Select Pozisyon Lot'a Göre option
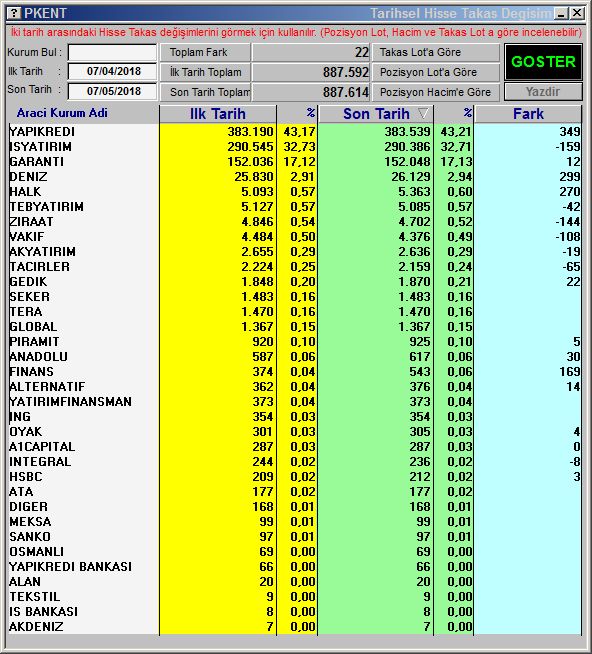The height and width of the screenshot is (654, 592). (x=436, y=72)
